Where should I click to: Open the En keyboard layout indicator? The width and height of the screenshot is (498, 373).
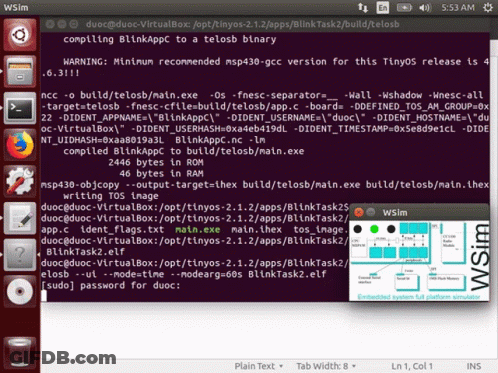tap(382, 7)
